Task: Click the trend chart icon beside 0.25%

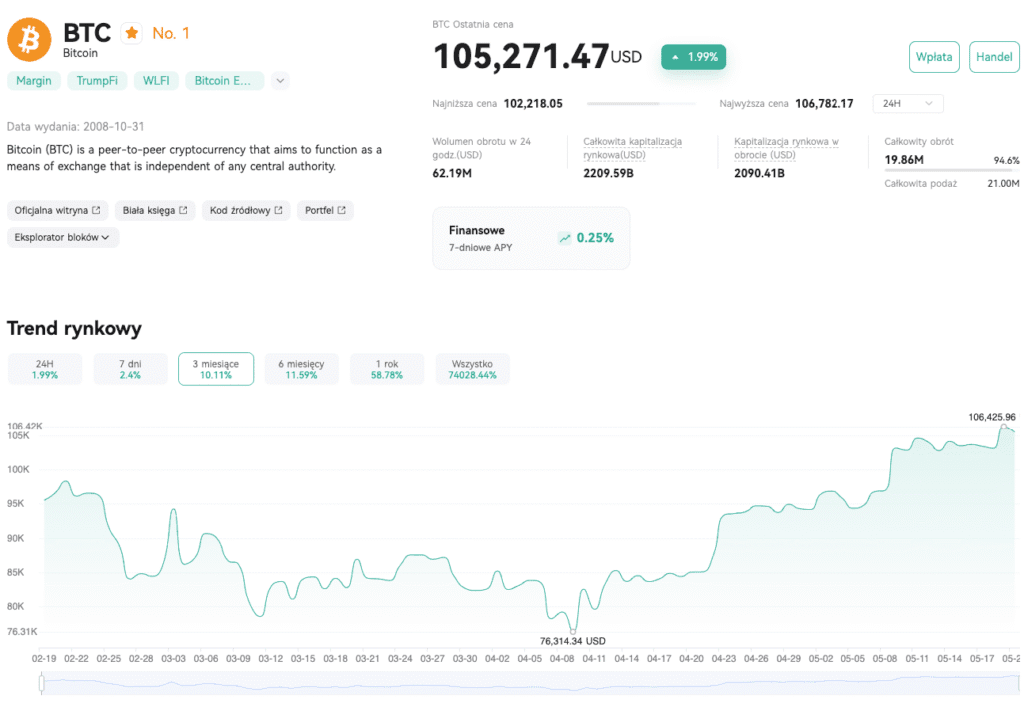Action: [x=564, y=238]
